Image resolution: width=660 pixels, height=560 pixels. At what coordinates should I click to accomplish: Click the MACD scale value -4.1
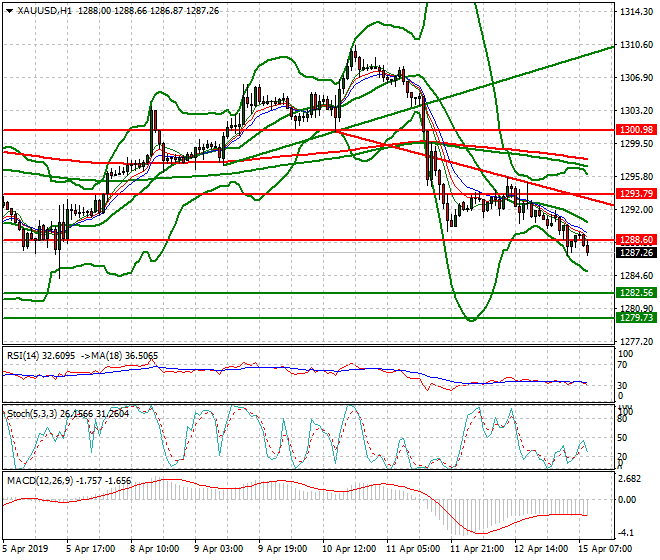point(627,533)
